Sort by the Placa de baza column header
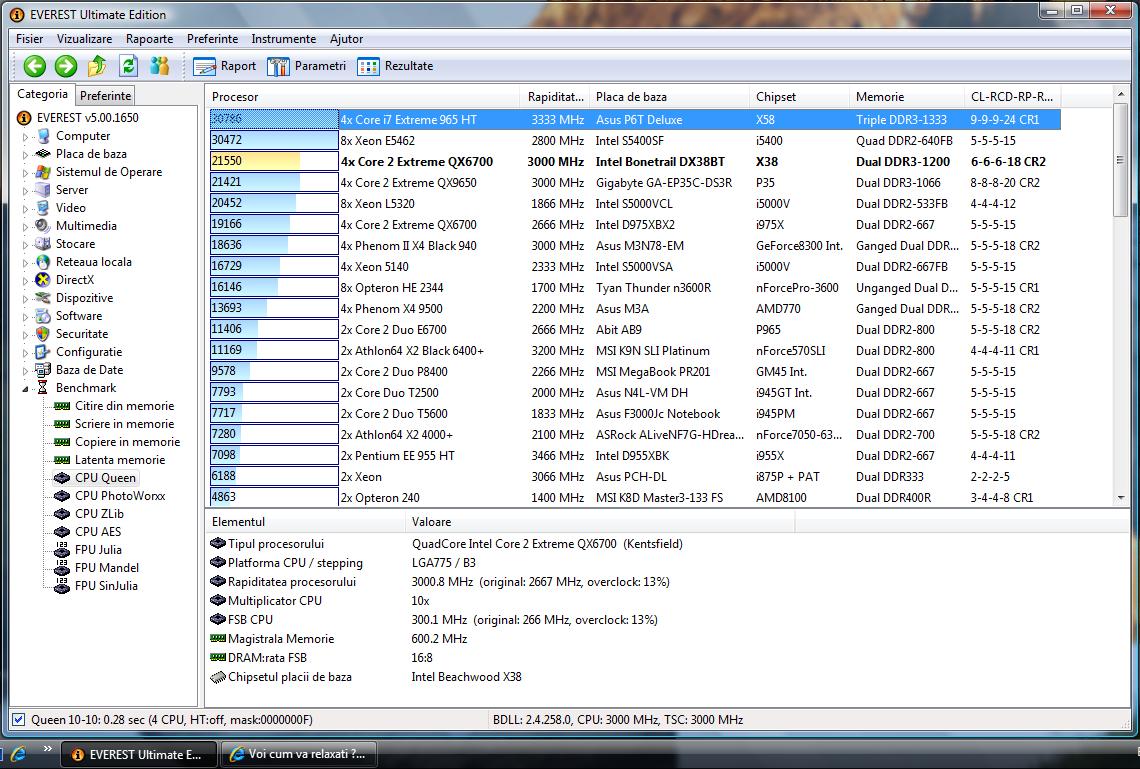The height and width of the screenshot is (769, 1140). 670,97
